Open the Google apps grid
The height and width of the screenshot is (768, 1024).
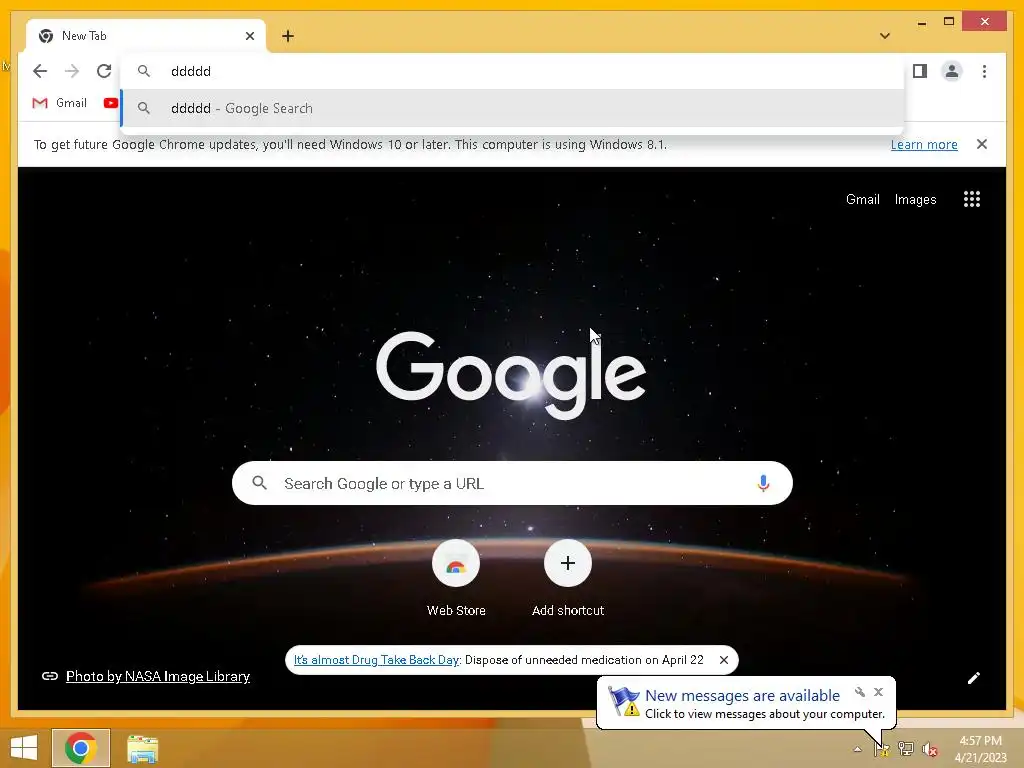click(972, 199)
